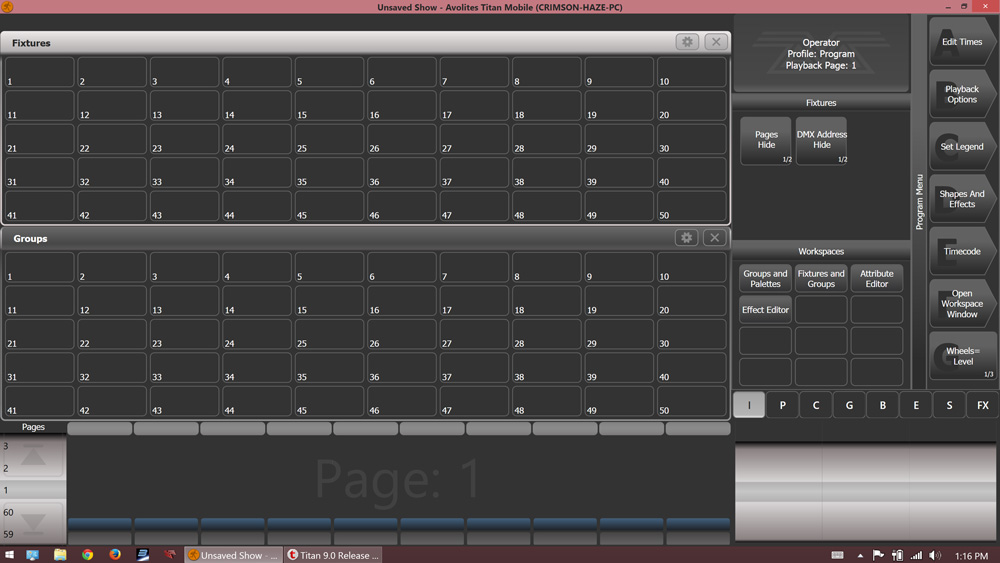Open Effect Editor workspace
Viewport: 1000px width, 563px height.
tap(765, 310)
